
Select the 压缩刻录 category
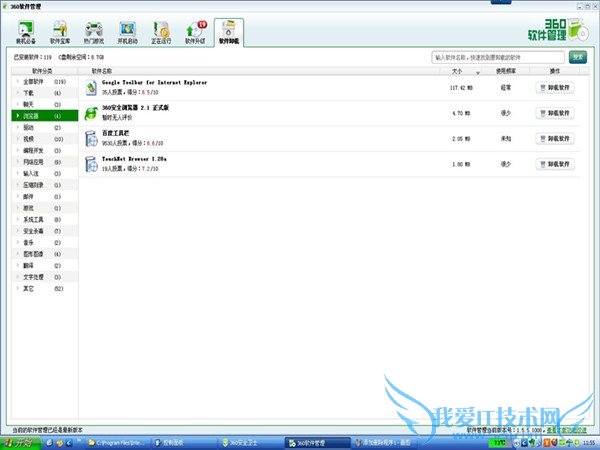tap(45, 185)
